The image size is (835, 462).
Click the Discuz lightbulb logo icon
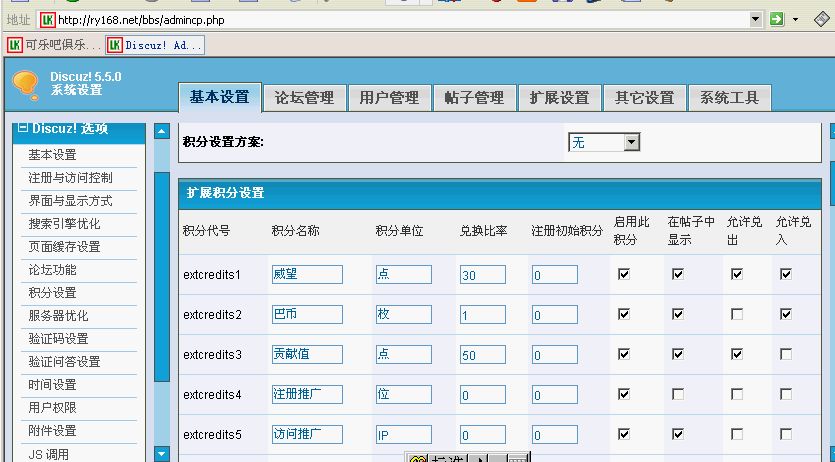pos(26,85)
